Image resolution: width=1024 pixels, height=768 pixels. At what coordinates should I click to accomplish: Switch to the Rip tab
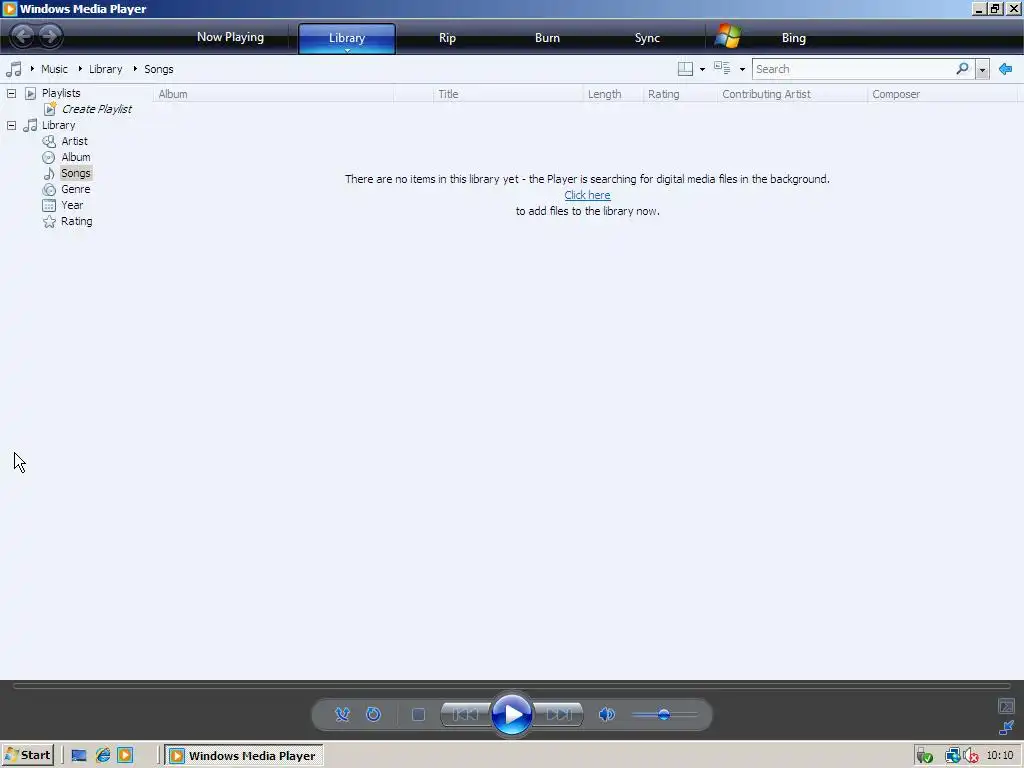[447, 37]
